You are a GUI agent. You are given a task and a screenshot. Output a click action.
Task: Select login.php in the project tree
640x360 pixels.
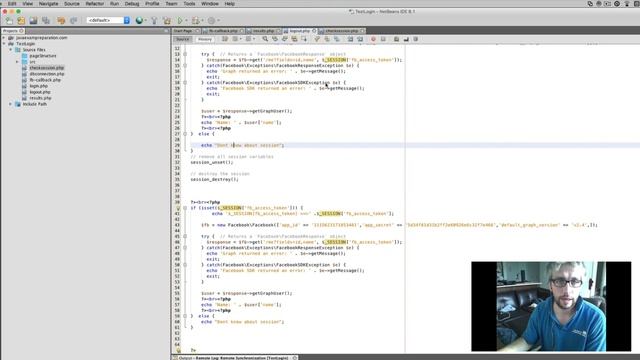38,86
